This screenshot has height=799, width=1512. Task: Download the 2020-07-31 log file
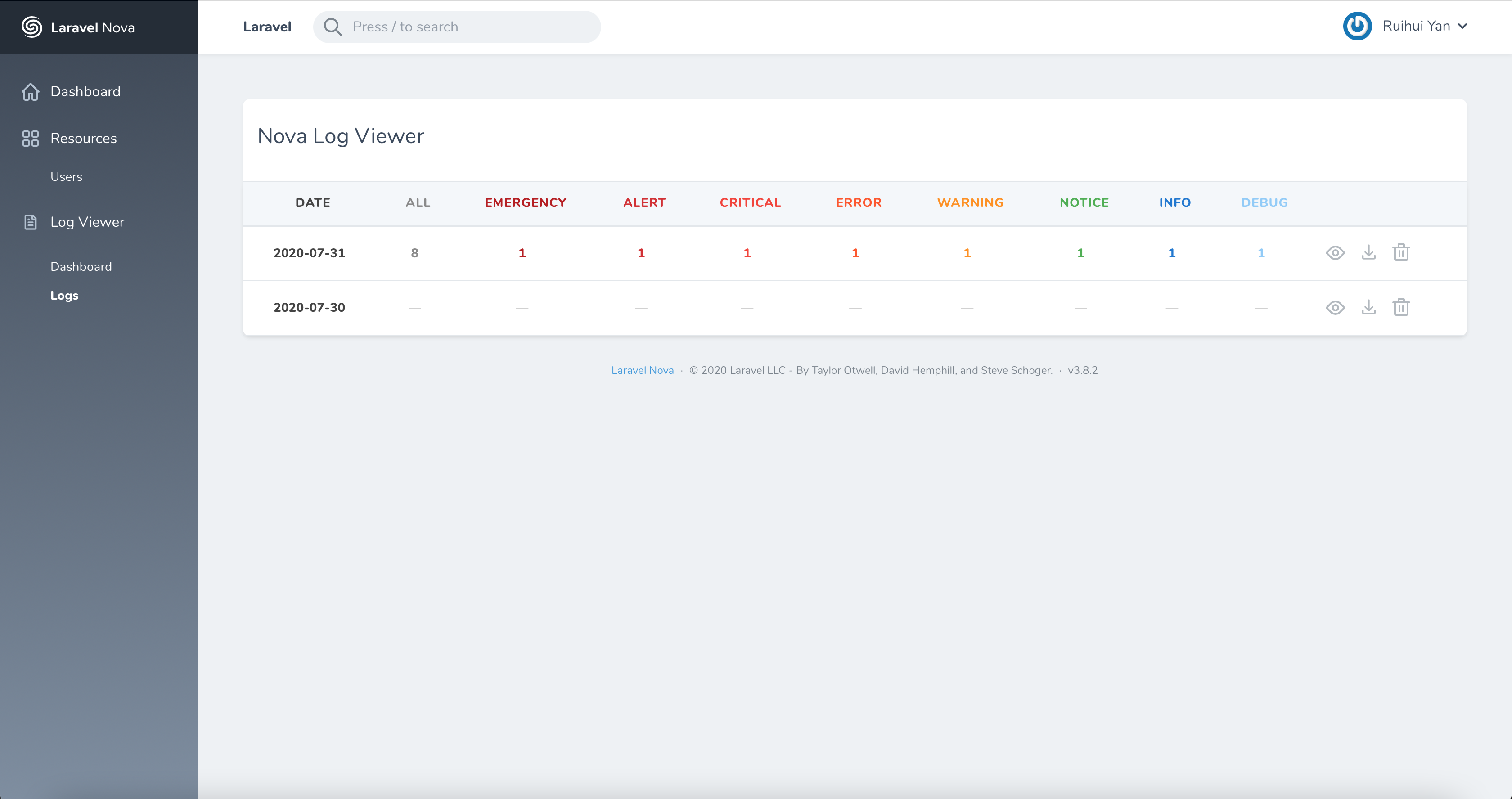coord(1368,253)
